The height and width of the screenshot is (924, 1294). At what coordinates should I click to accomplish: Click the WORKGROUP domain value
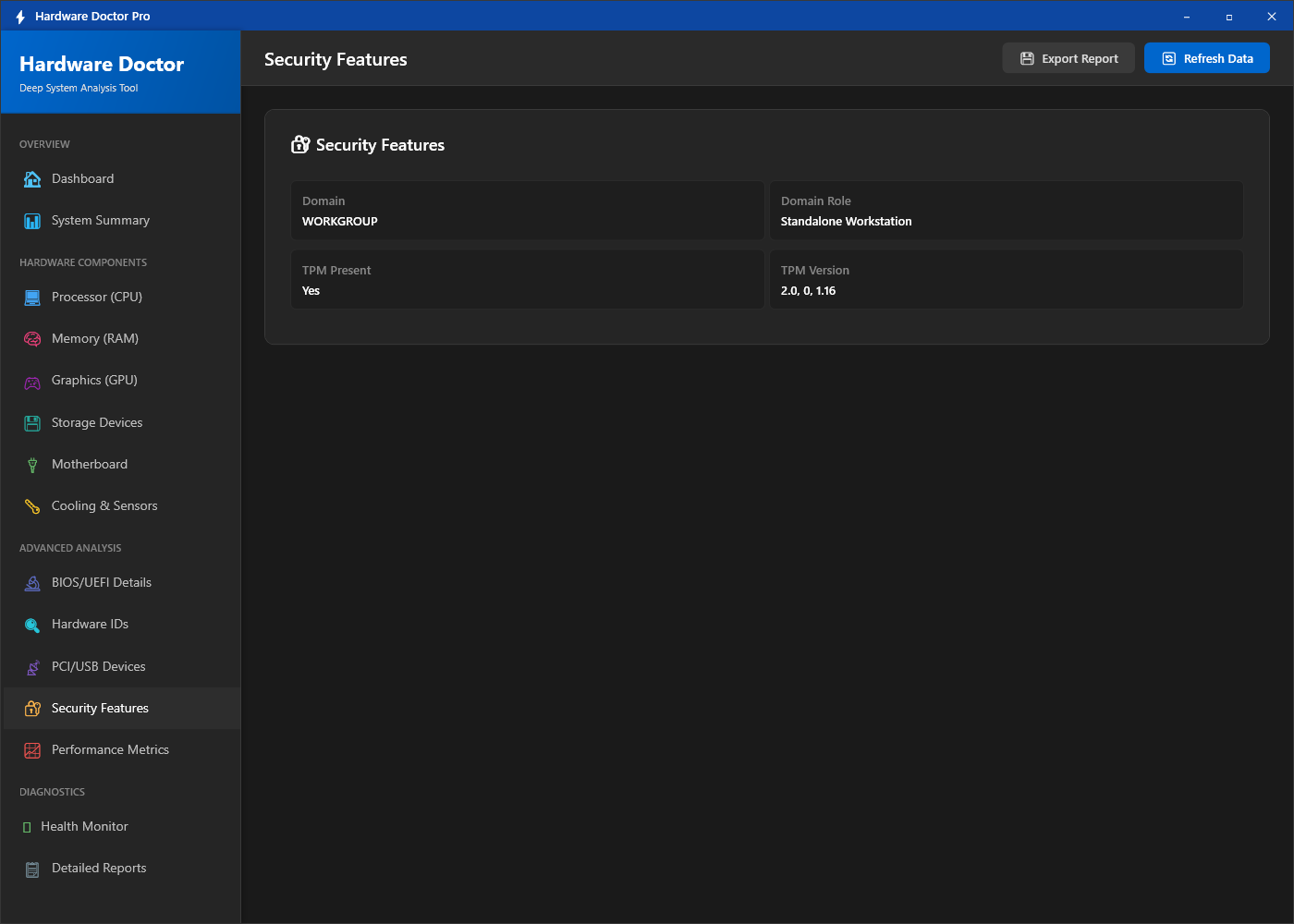tap(340, 222)
